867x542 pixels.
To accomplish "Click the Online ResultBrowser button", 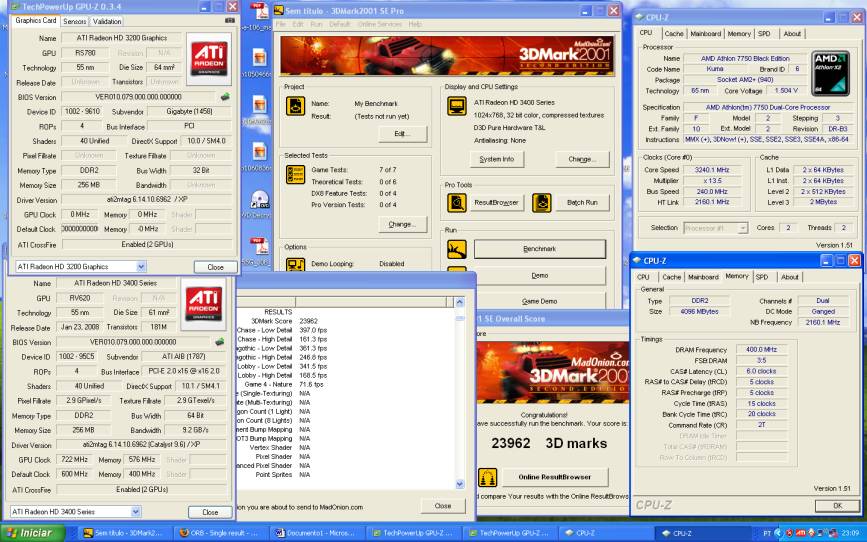I will click(x=555, y=477).
